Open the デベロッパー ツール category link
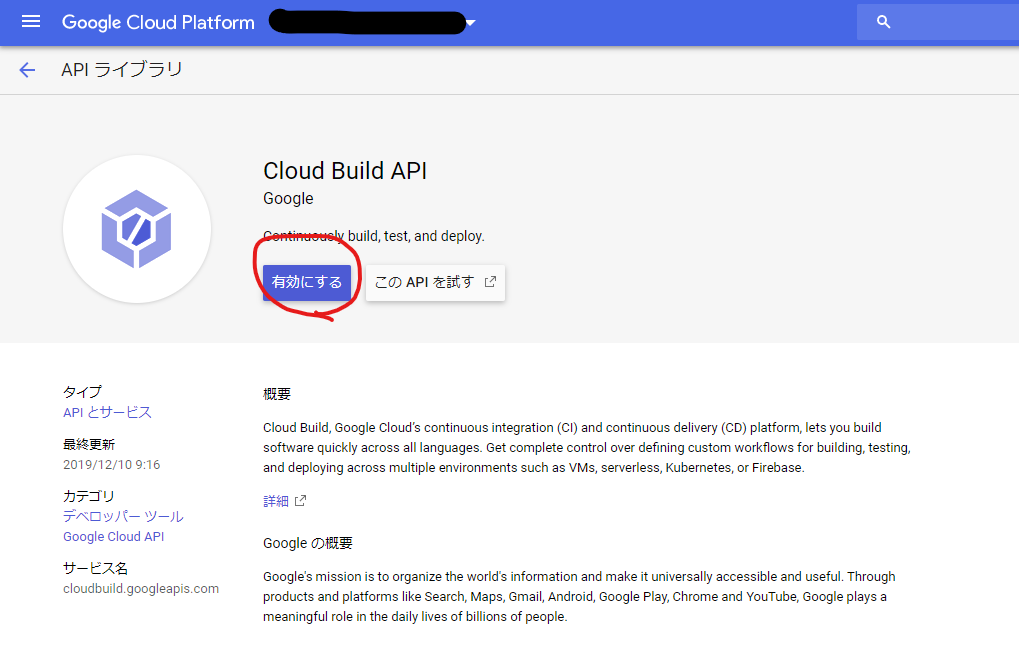The height and width of the screenshot is (657, 1019). 123,517
